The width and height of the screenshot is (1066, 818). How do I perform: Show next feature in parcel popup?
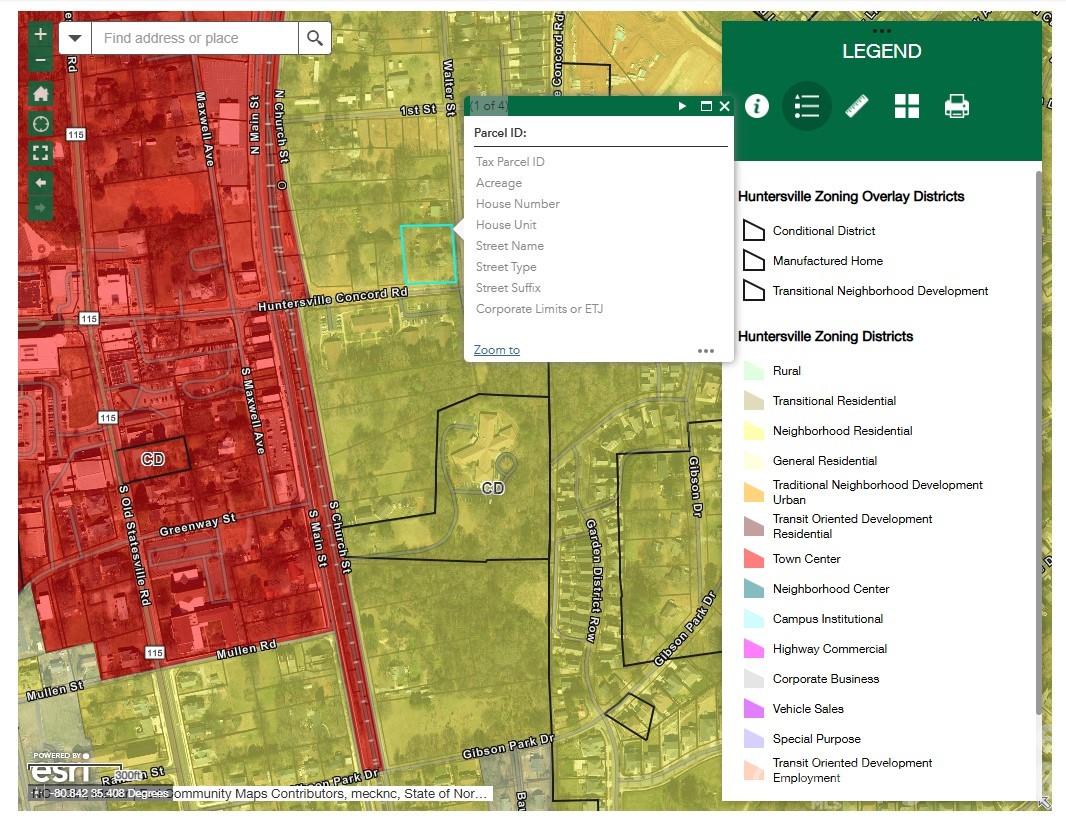[x=683, y=106]
